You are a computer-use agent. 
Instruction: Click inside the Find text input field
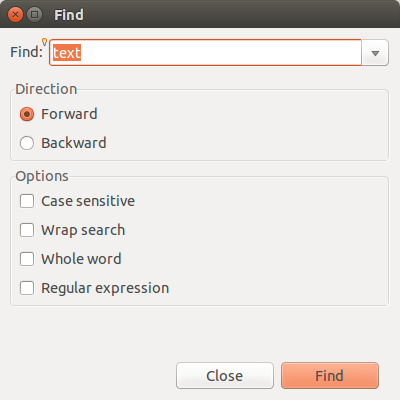click(205, 53)
